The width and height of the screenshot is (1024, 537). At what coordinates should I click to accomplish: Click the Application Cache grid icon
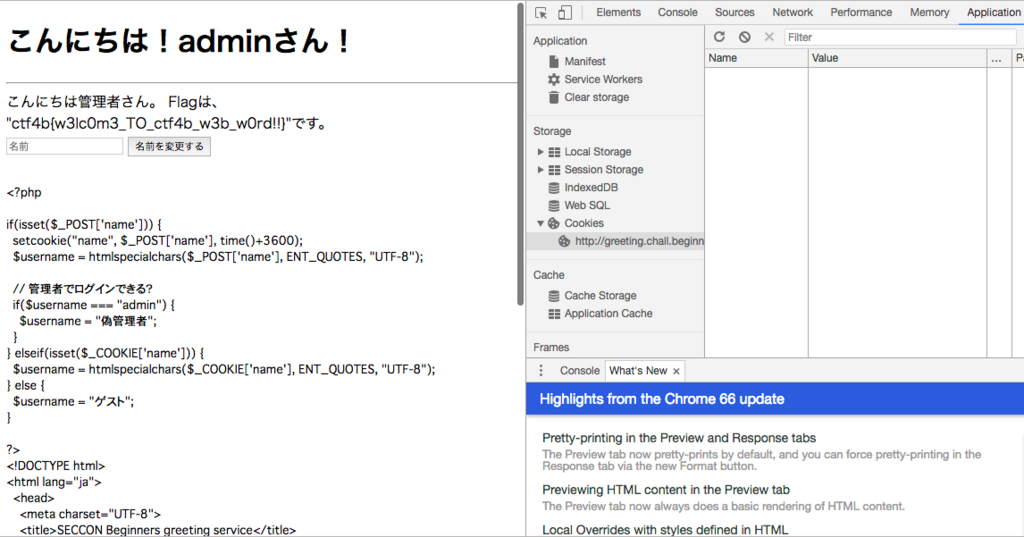(554, 314)
